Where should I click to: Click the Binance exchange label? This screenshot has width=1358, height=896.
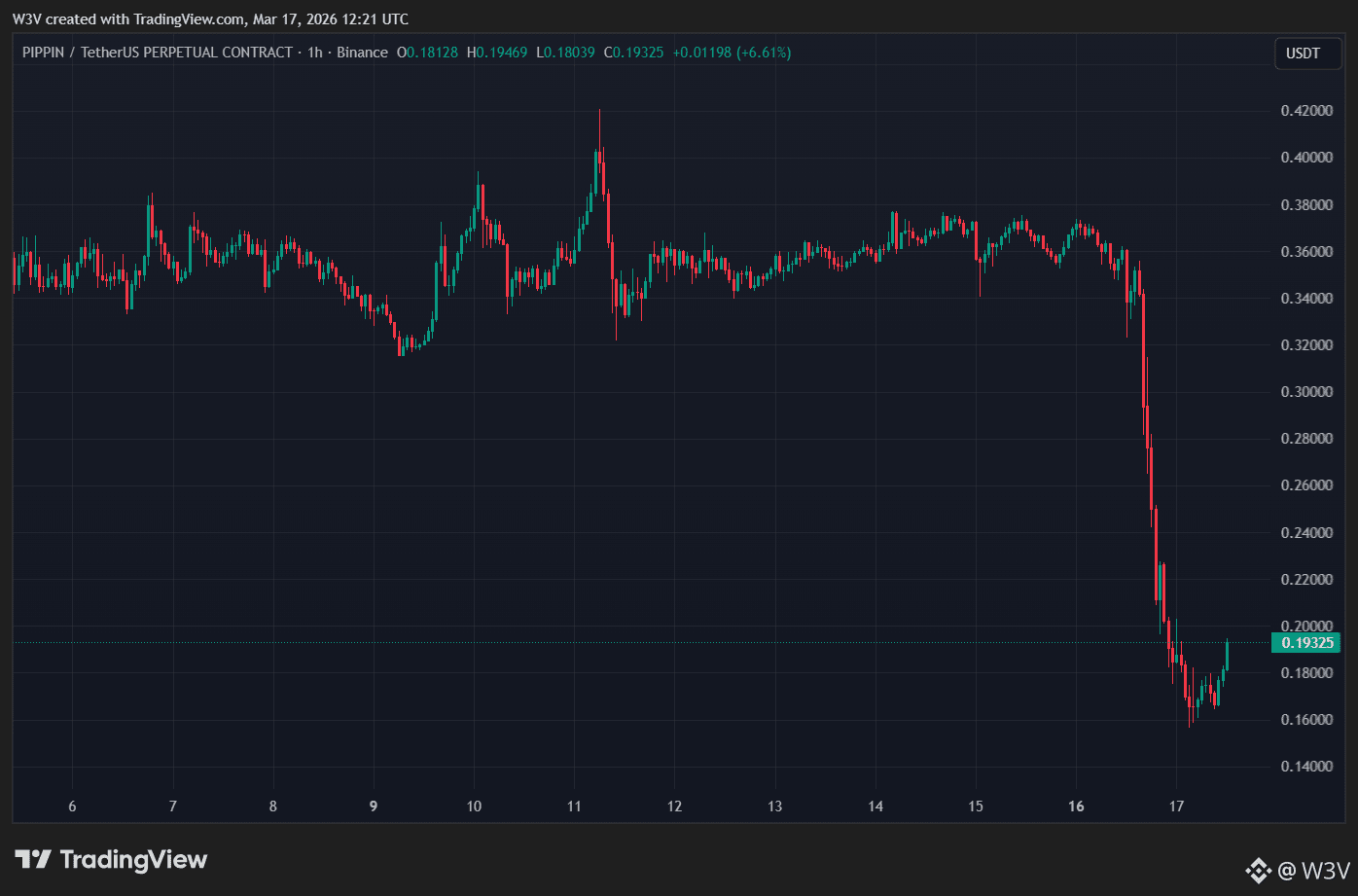click(362, 53)
